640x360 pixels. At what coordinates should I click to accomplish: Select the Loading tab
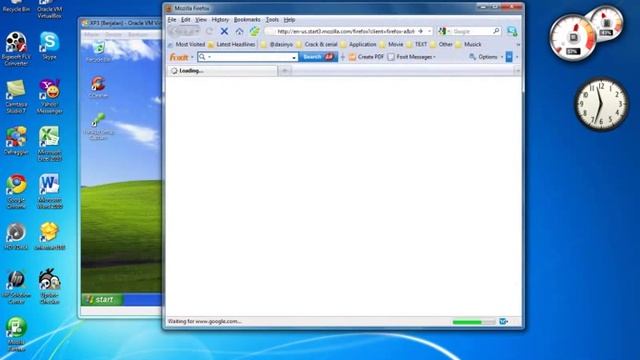(x=222, y=71)
